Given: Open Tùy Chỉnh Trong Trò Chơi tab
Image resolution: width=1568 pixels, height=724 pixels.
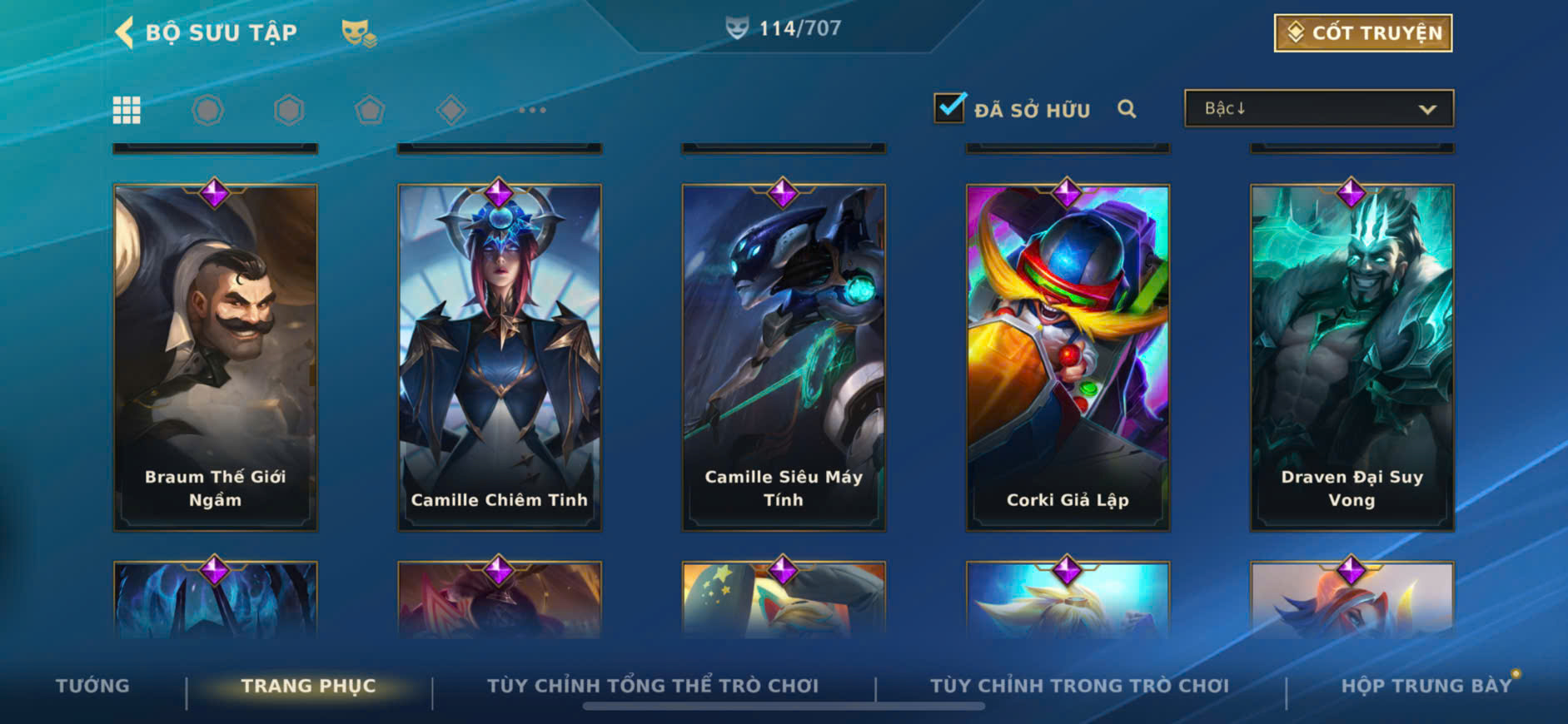Looking at the screenshot, I should coord(1080,686).
